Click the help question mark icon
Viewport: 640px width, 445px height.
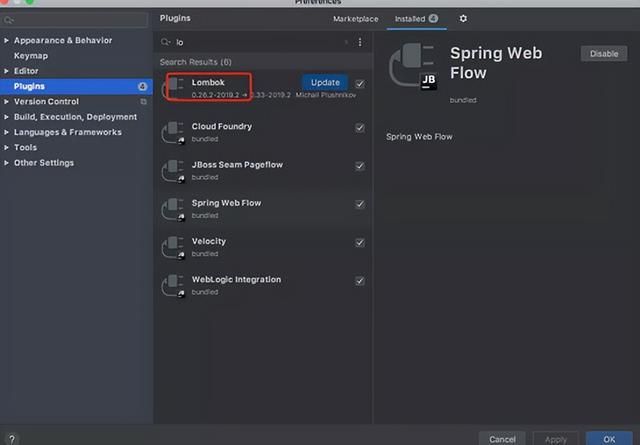click(13, 438)
